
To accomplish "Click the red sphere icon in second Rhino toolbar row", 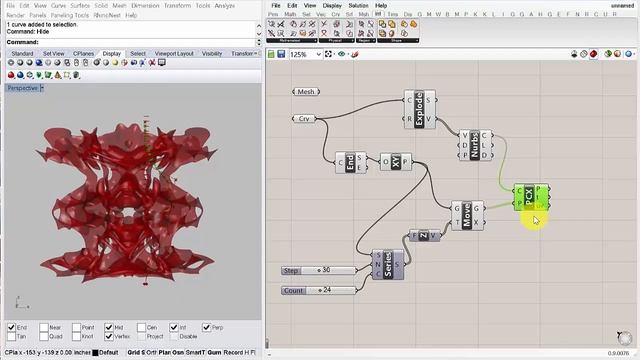I will point(11,75).
